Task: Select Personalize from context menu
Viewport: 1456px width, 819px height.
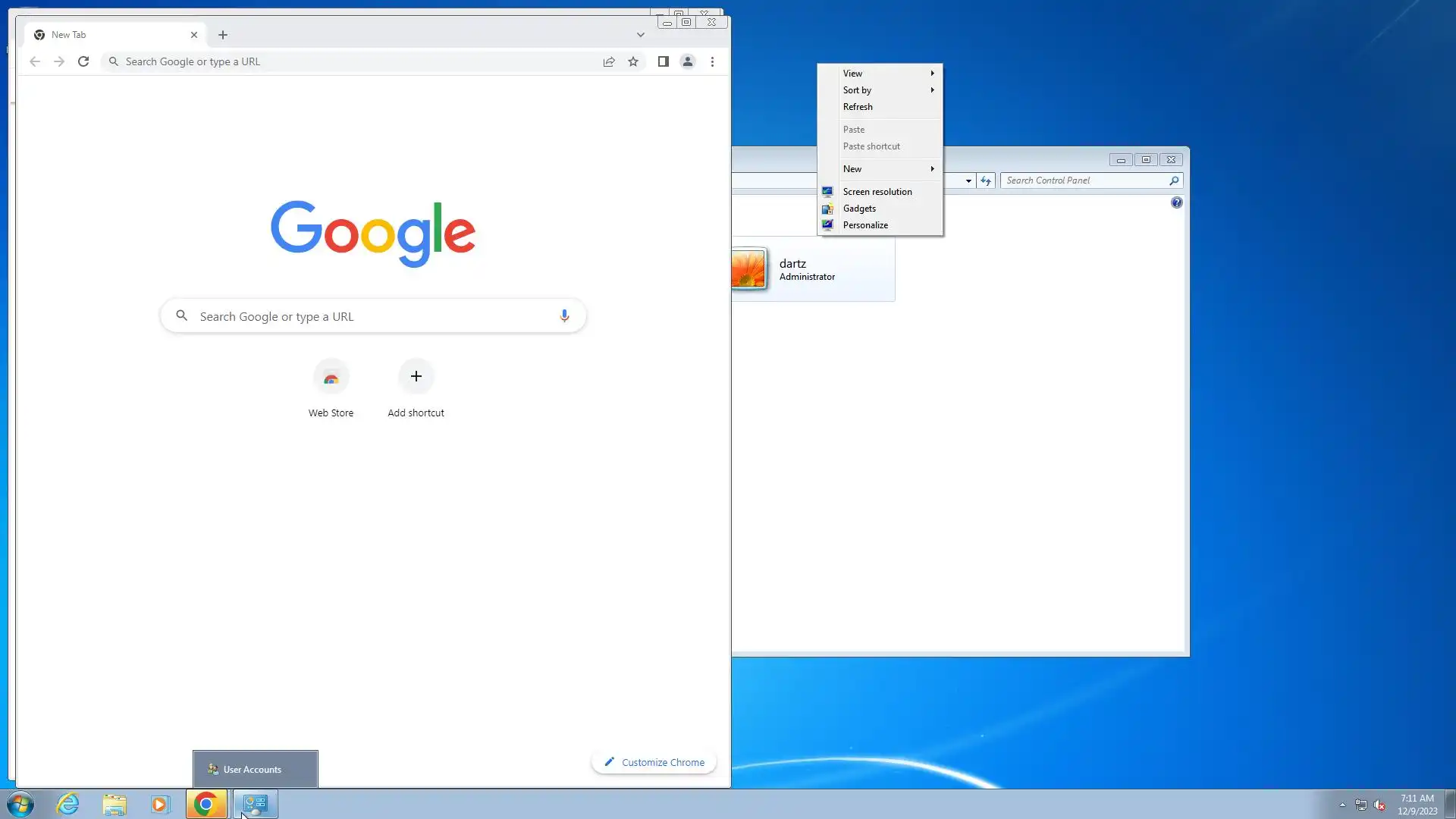Action: [865, 225]
